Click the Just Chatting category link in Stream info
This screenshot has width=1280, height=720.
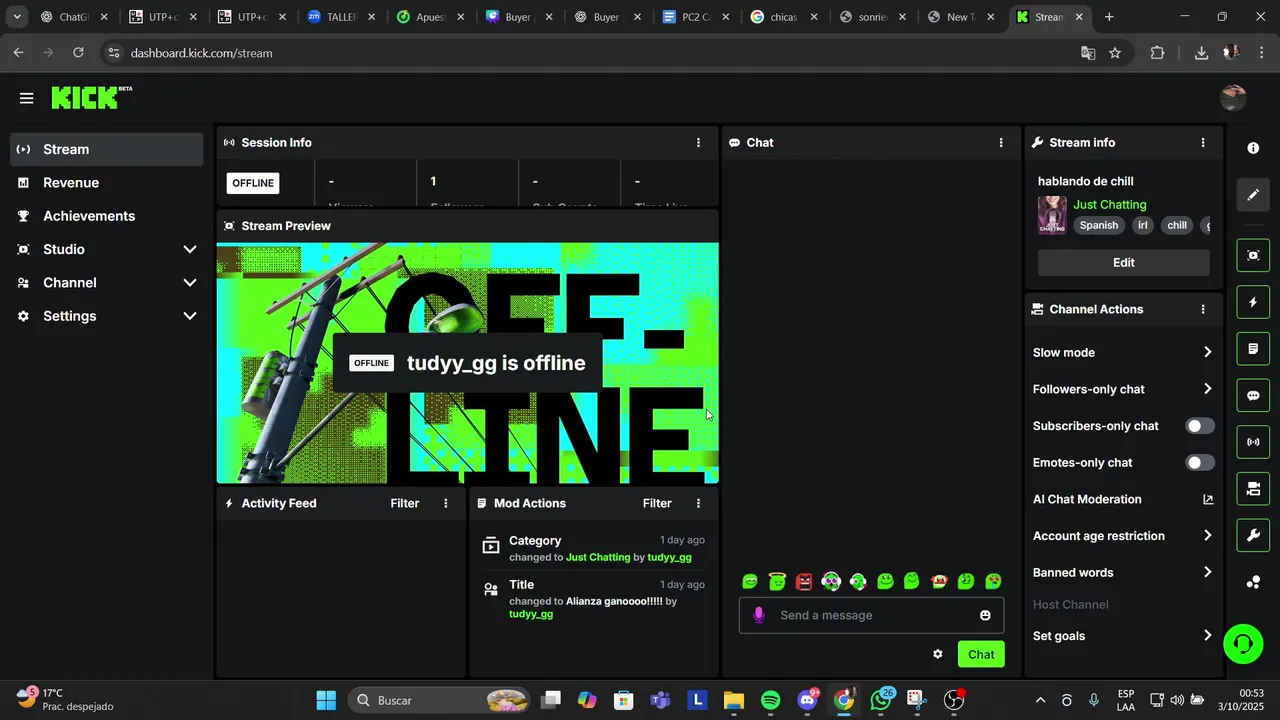[1110, 205]
